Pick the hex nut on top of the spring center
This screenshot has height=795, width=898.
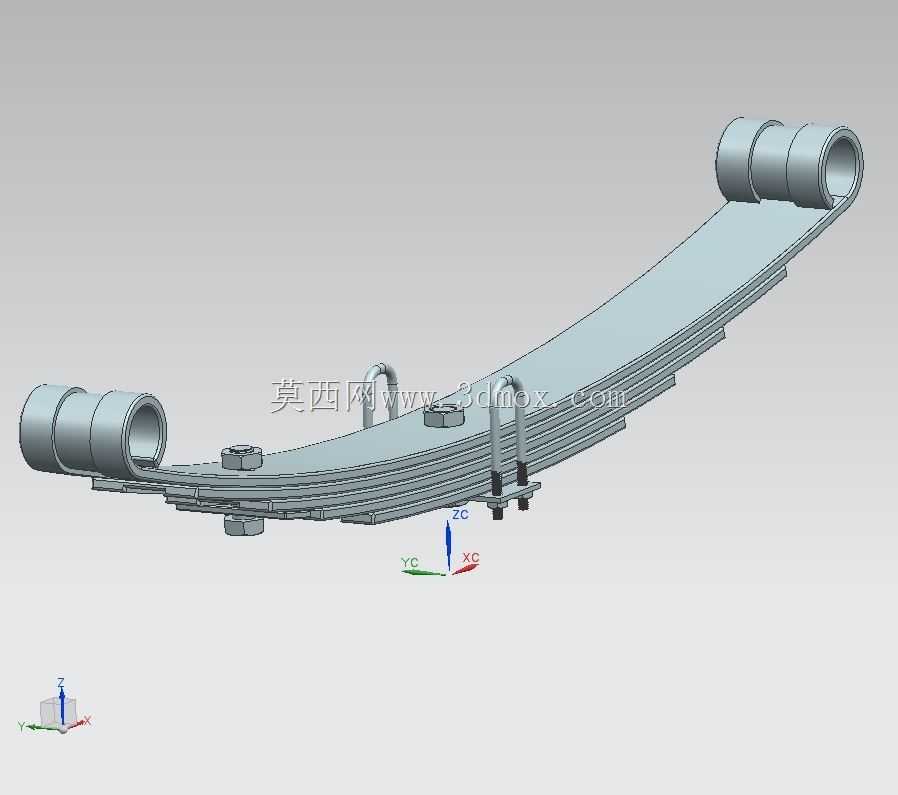(x=444, y=415)
